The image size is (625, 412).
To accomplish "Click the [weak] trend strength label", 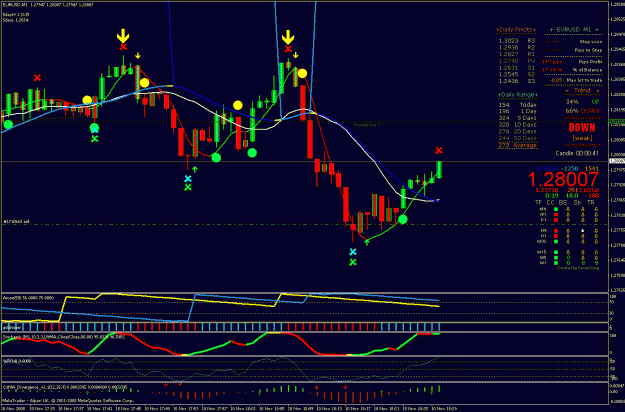I will pos(582,138).
